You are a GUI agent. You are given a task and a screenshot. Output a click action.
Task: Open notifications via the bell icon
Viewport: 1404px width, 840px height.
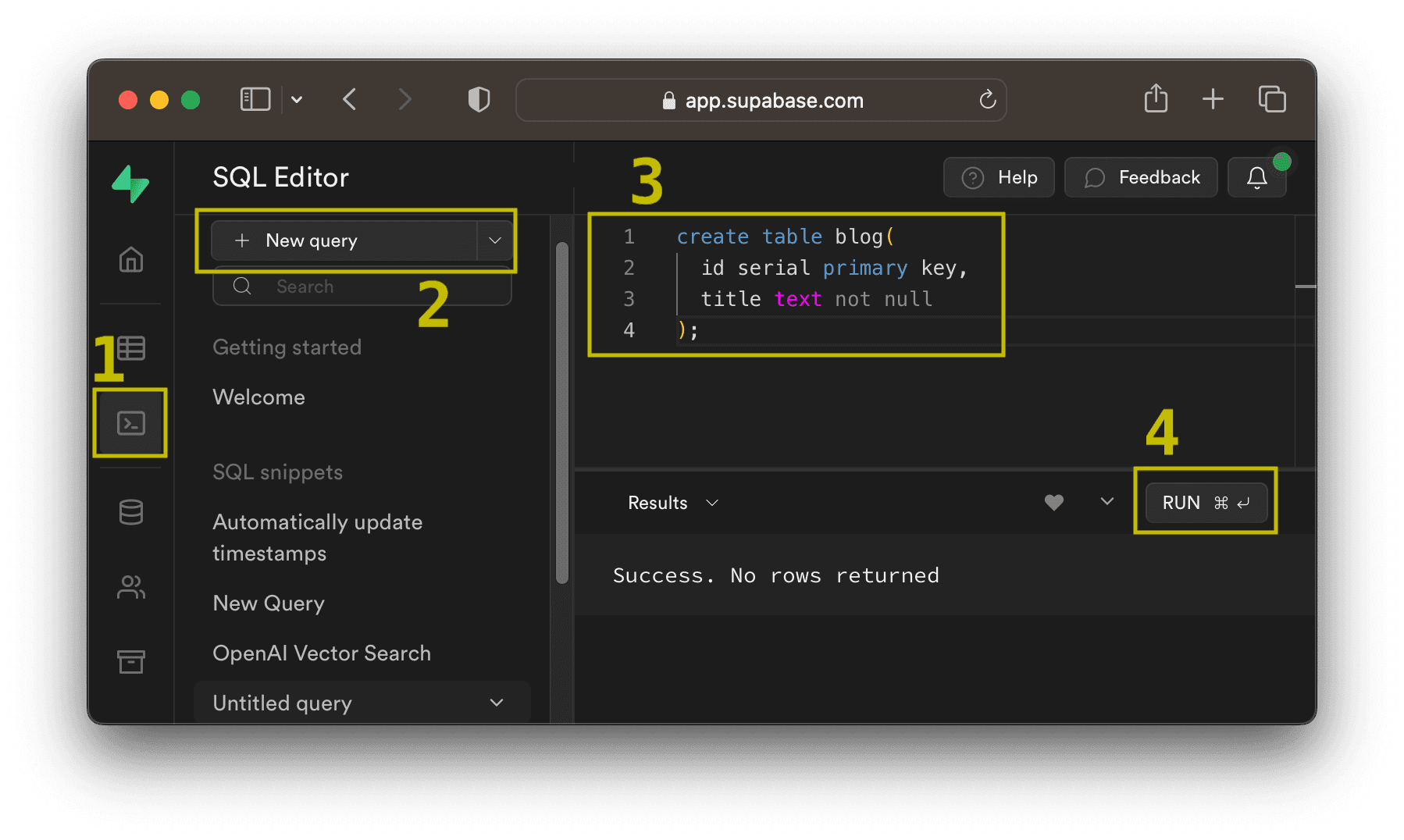point(1256,177)
